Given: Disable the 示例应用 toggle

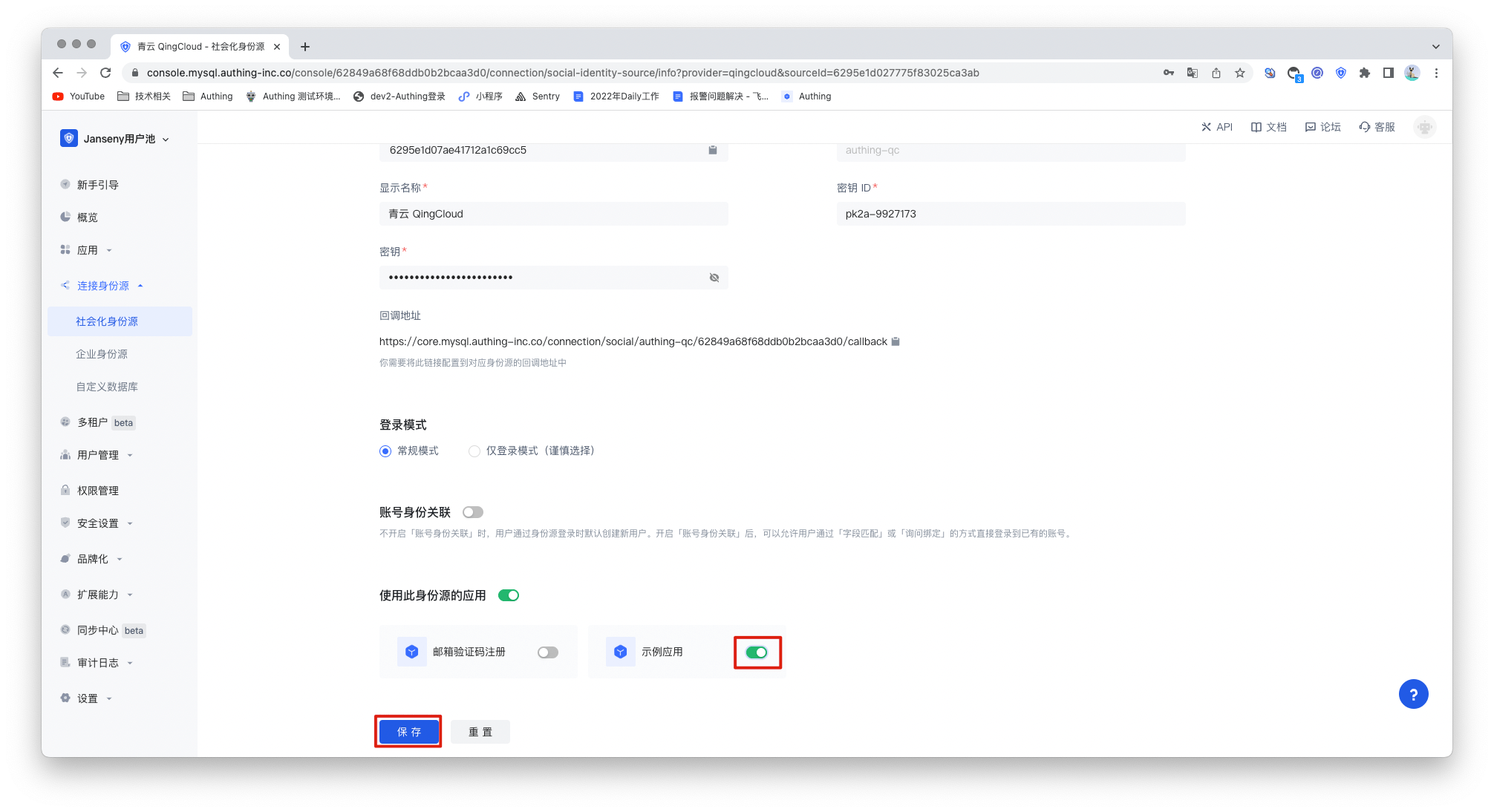Looking at the screenshot, I should coord(757,652).
